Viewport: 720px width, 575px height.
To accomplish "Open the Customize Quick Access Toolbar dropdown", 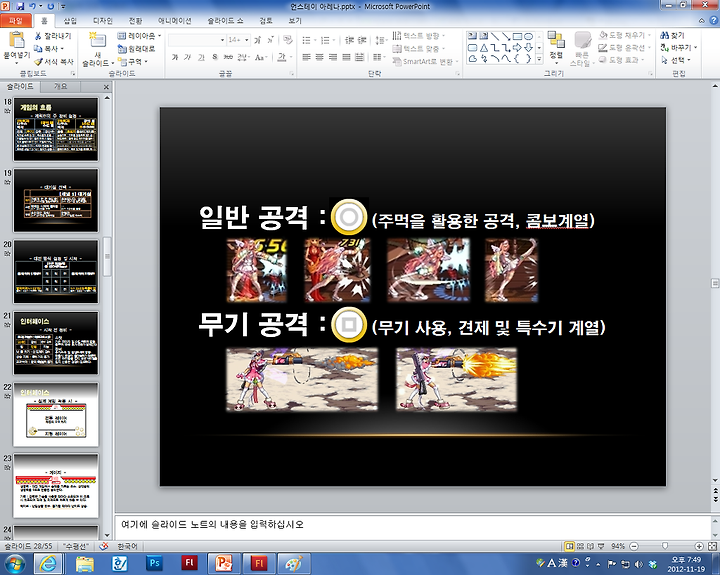I will (x=62, y=6).
